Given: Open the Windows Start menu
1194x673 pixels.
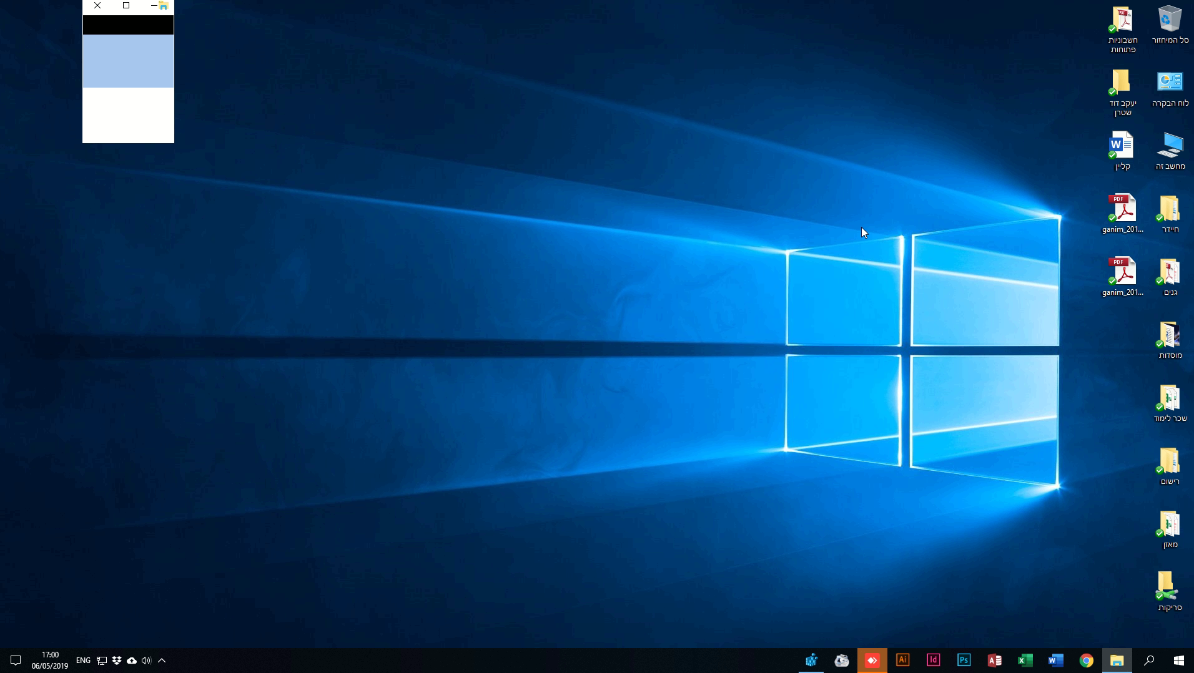Looking at the screenshot, I should tap(1179, 660).
